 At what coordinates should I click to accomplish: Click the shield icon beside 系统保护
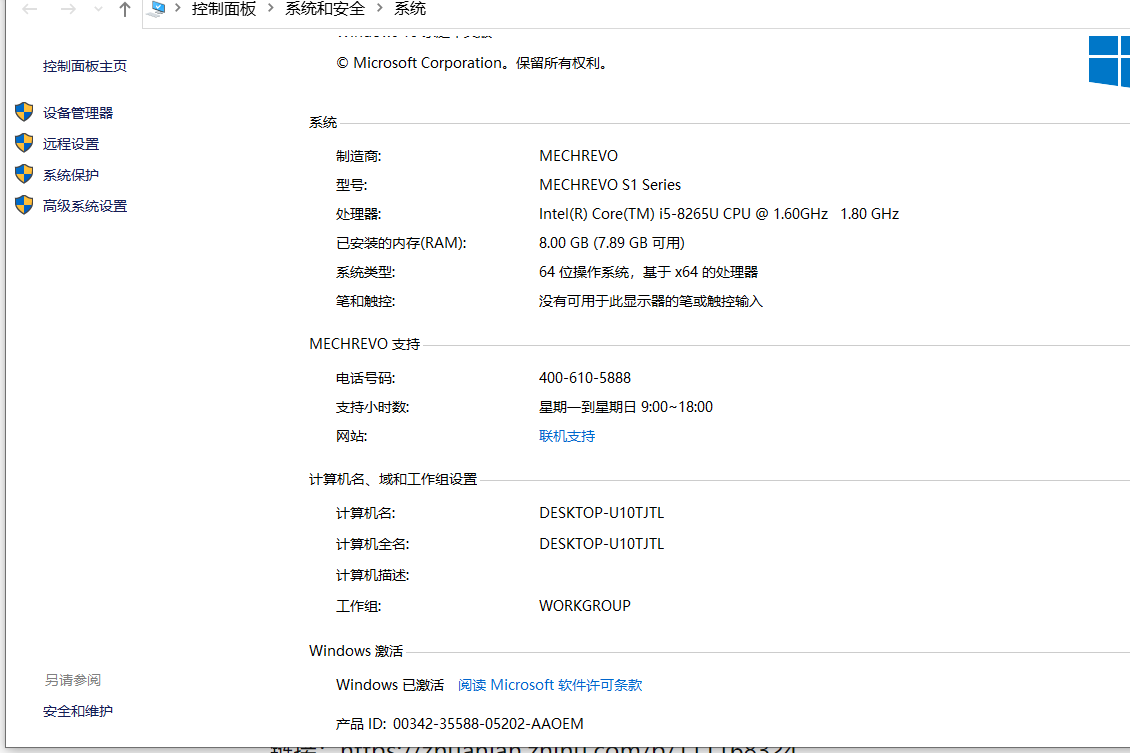click(24, 174)
